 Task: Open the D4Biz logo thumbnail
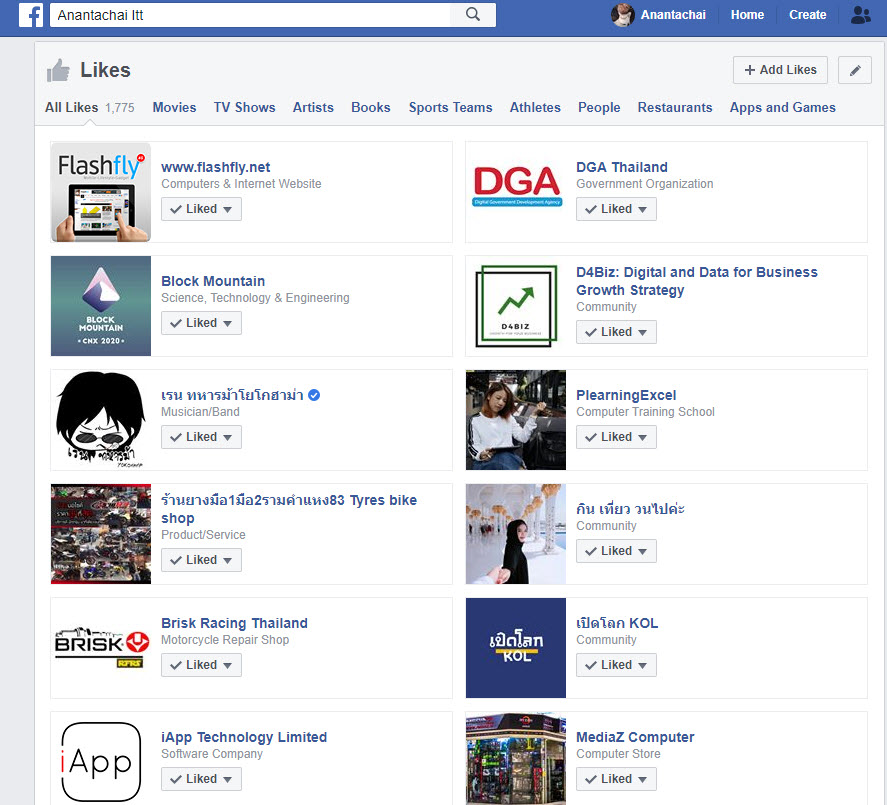point(516,306)
